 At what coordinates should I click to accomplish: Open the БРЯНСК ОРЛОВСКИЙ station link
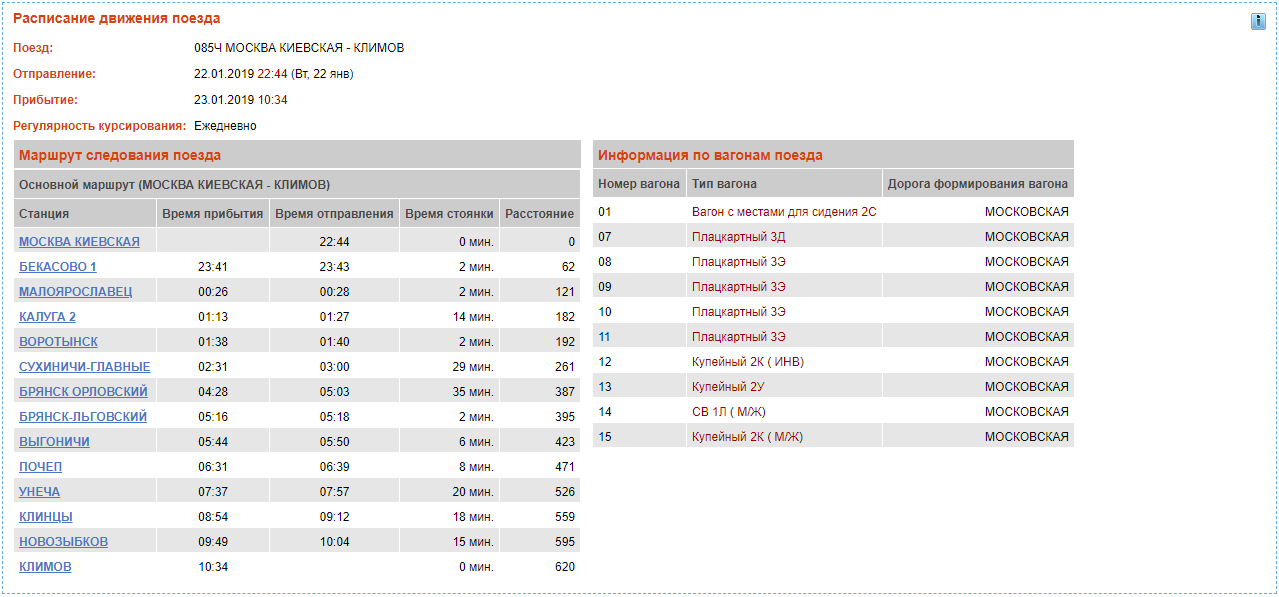(x=83, y=392)
